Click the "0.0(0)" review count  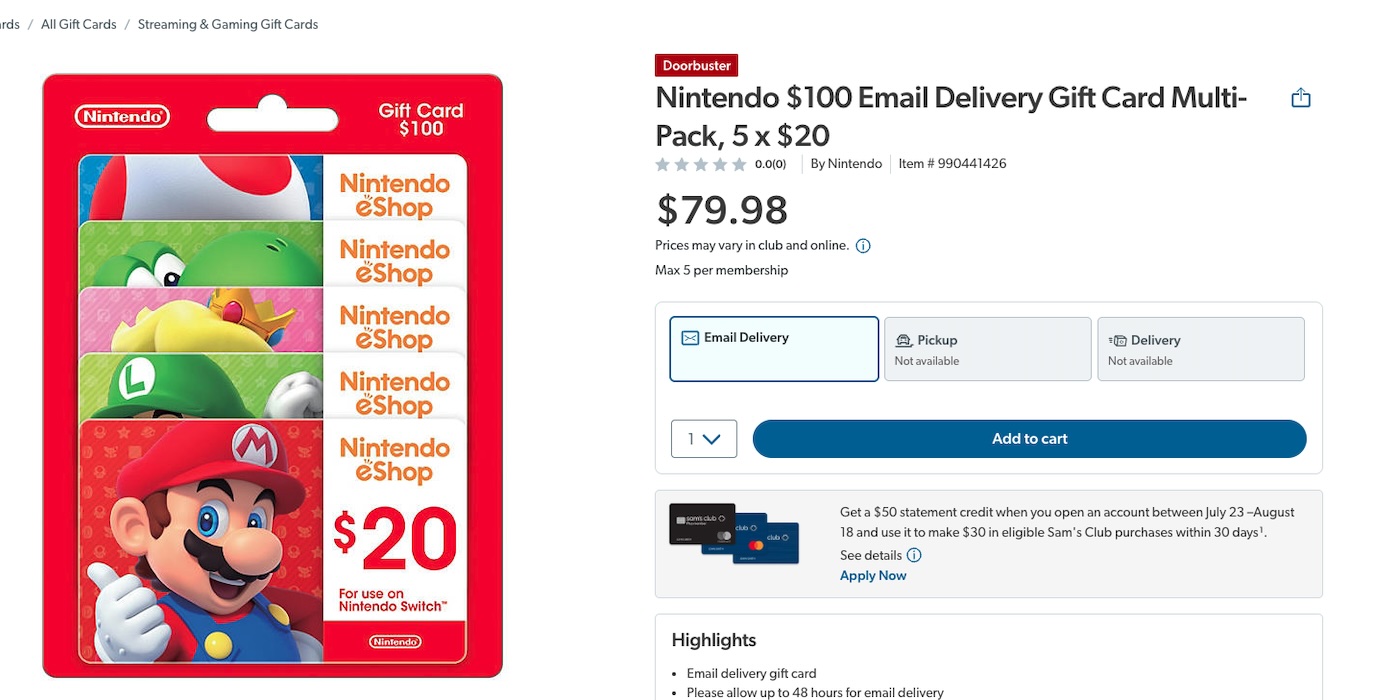click(x=770, y=163)
